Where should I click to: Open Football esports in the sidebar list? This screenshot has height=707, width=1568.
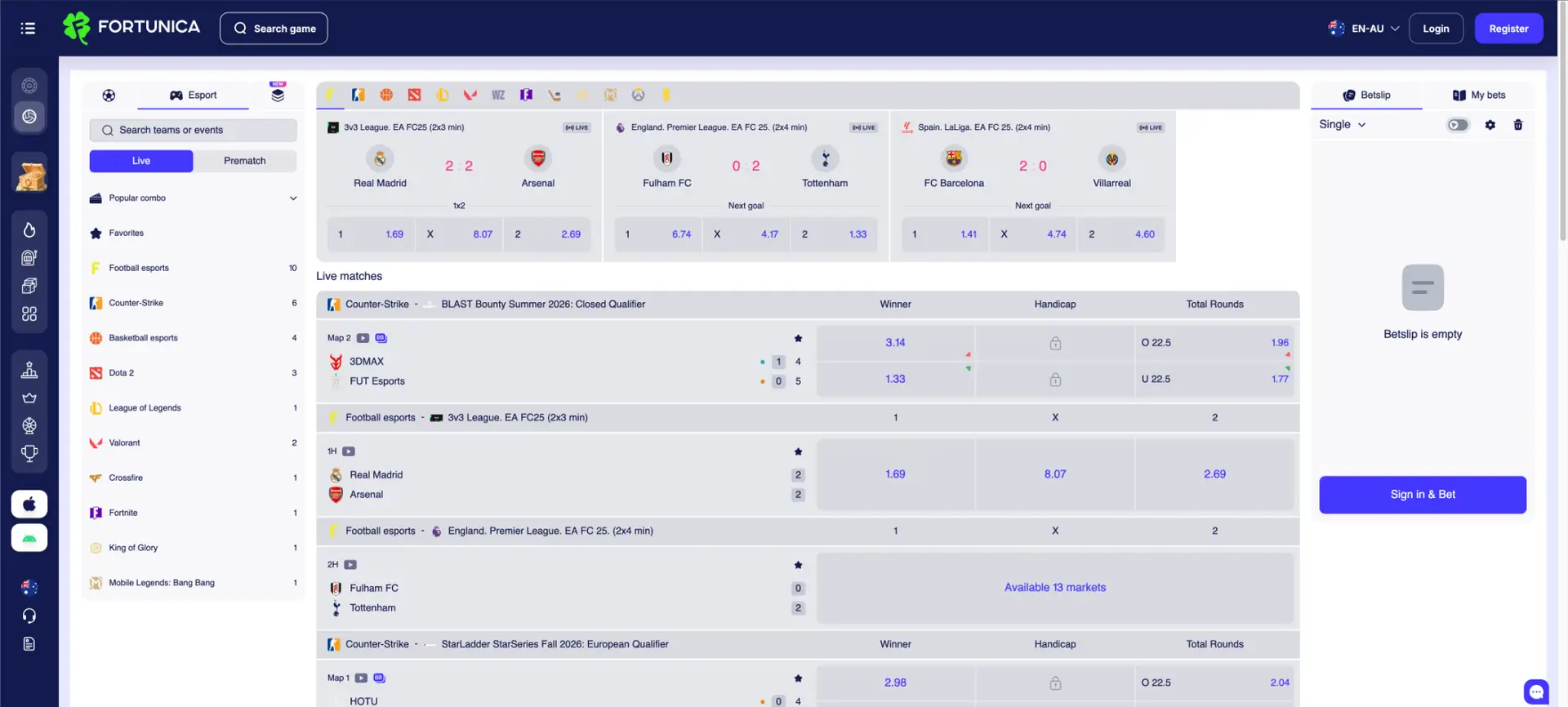tap(193, 269)
